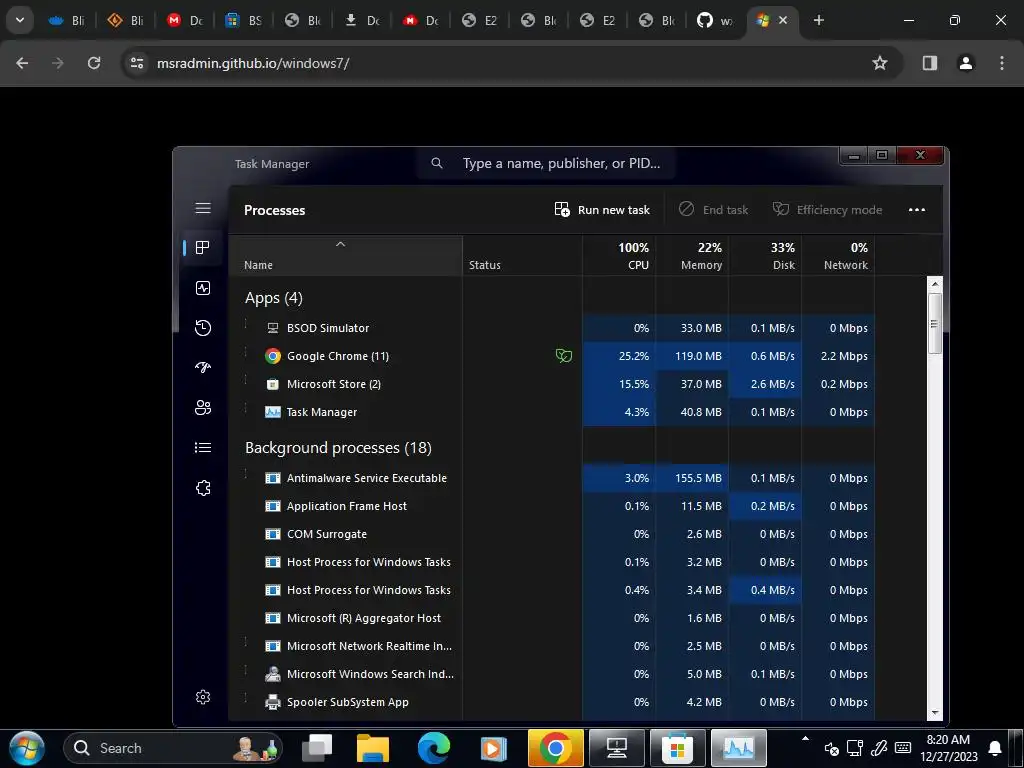Image resolution: width=1024 pixels, height=768 pixels.
Task: Click the green efficiency leaf status icon
Action: (x=564, y=355)
